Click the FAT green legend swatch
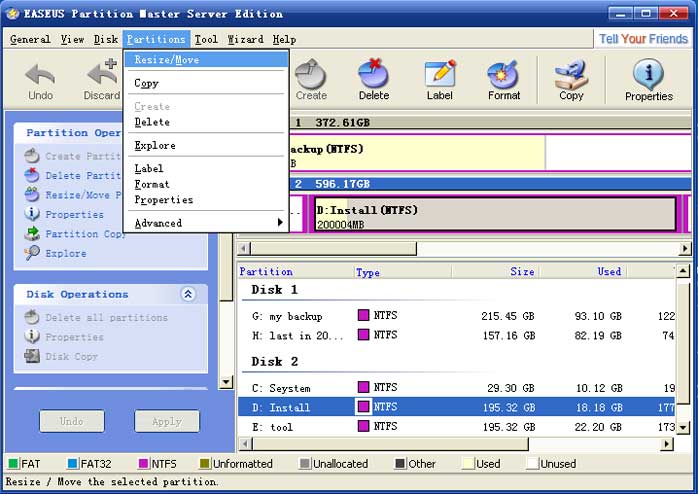 13,463
